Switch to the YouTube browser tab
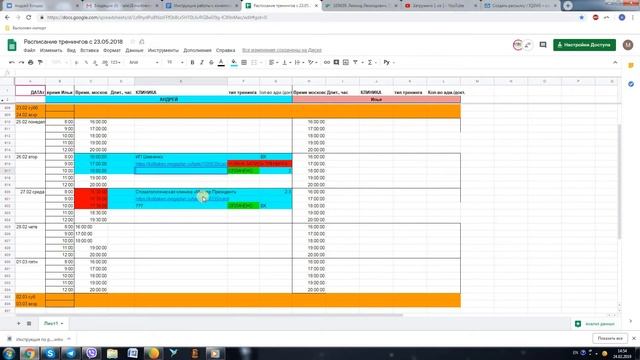 pyautogui.click(x=439, y=6)
